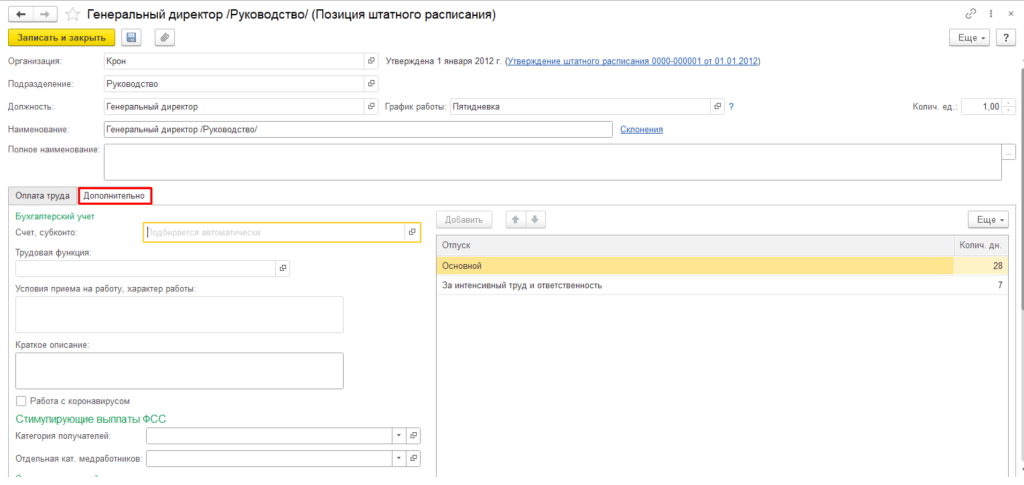1024x485 pixels.
Task: Select the Дополнительно tab
Action: 114,195
